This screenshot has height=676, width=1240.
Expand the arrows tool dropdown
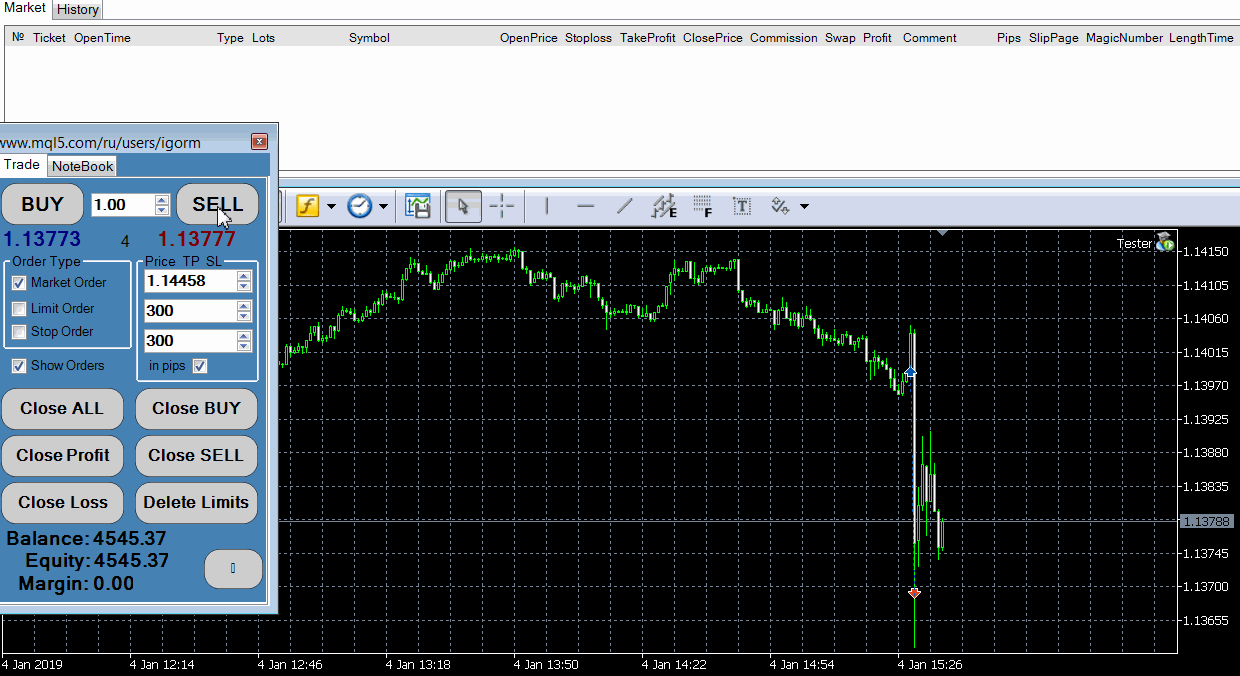(805, 207)
